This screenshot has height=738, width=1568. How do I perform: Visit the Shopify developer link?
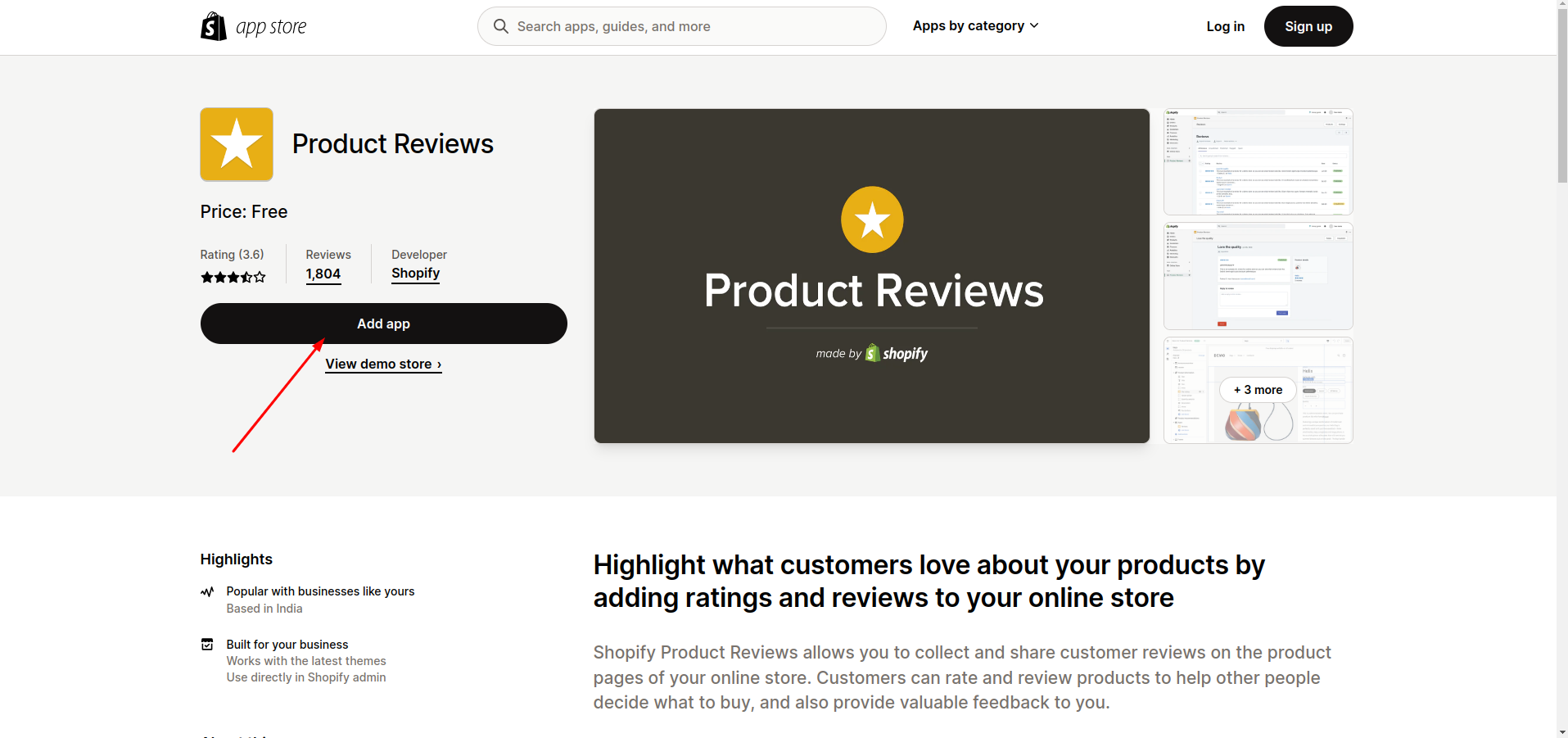415,274
